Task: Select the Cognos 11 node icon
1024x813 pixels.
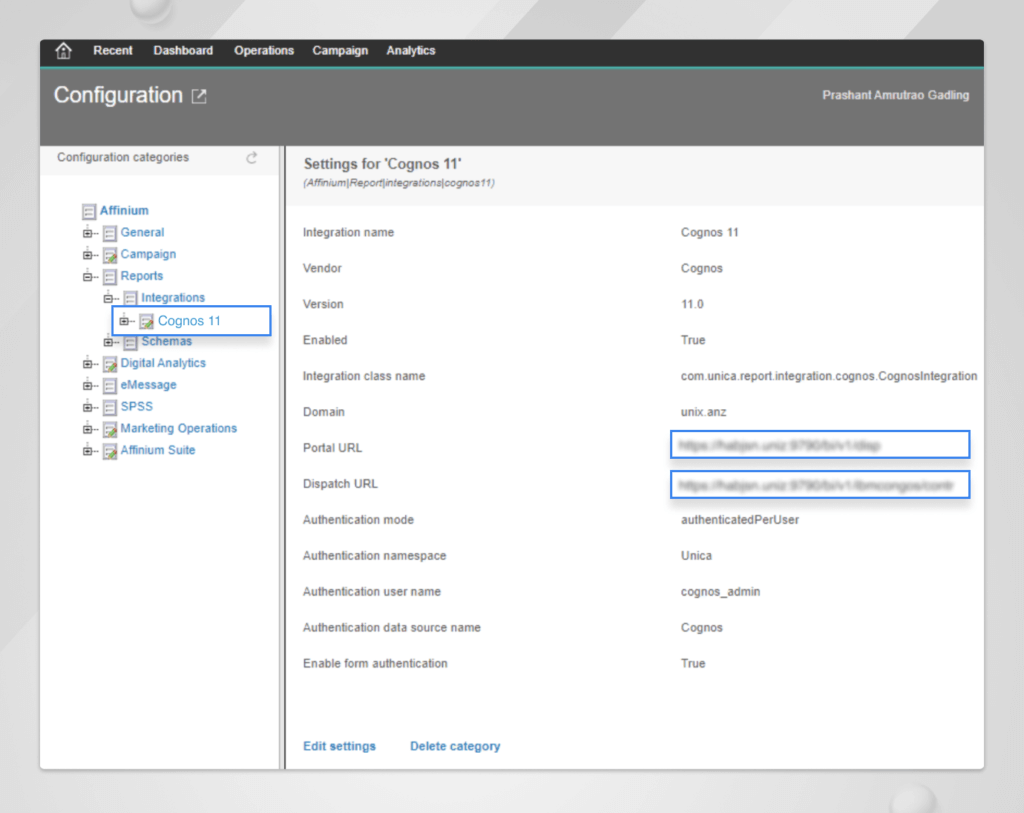Action: point(145,320)
